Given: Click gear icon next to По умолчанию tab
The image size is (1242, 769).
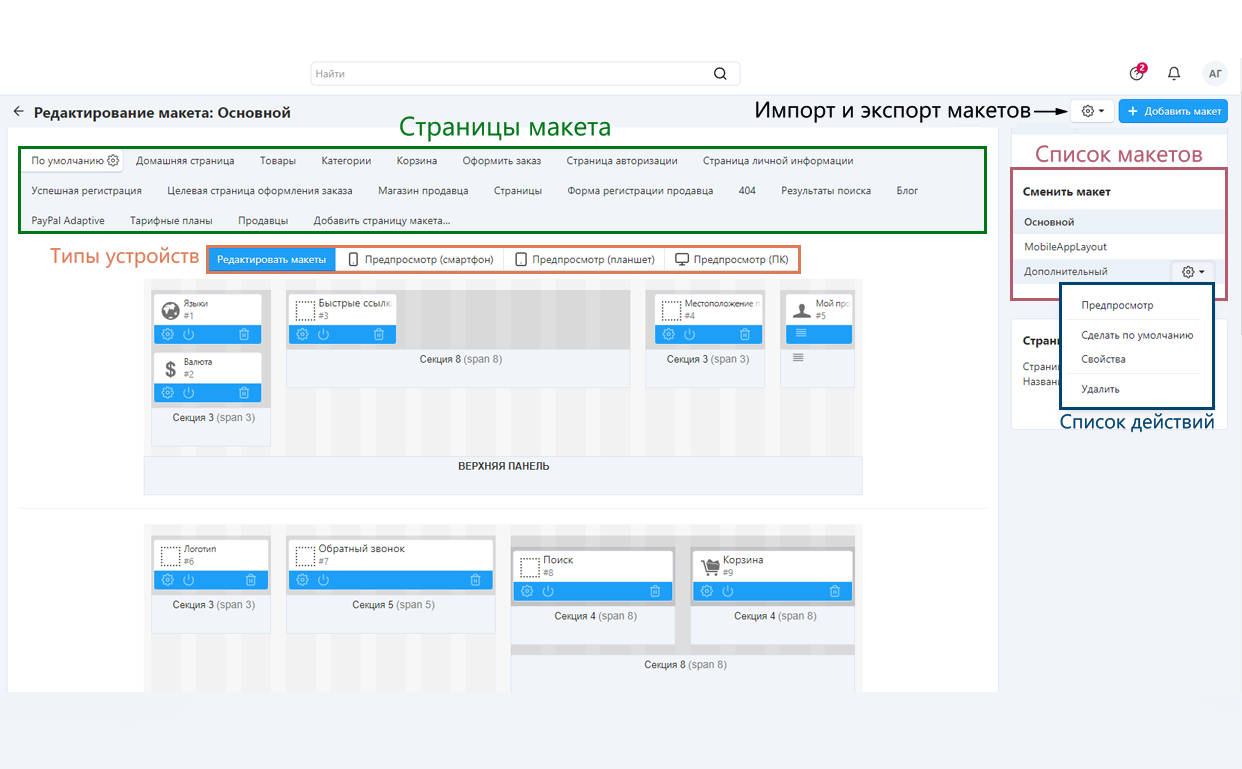Looking at the screenshot, I should [x=113, y=160].
